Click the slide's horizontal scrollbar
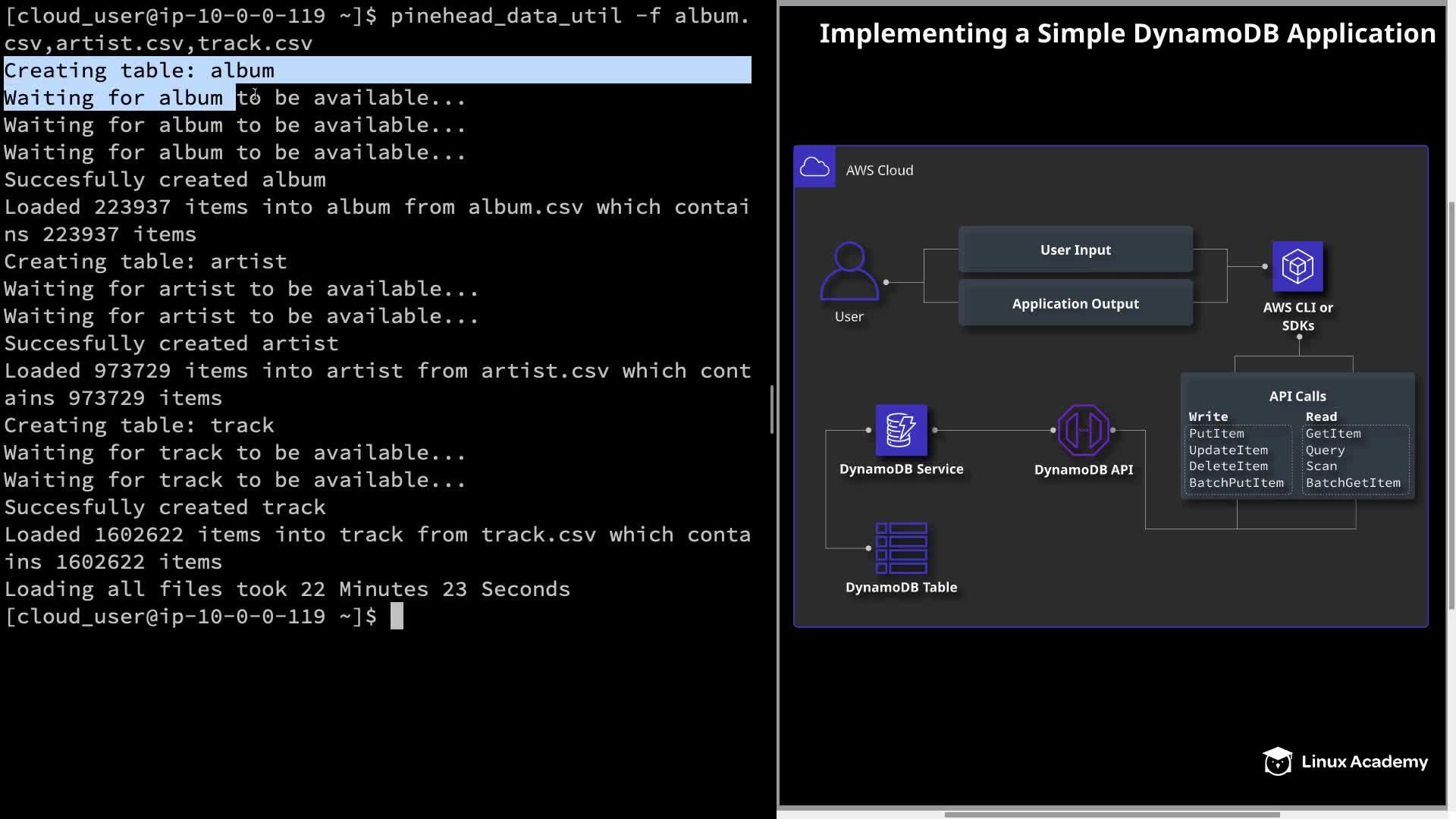The image size is (1456, 819). pyautogui.click(x=1112, y=814)
